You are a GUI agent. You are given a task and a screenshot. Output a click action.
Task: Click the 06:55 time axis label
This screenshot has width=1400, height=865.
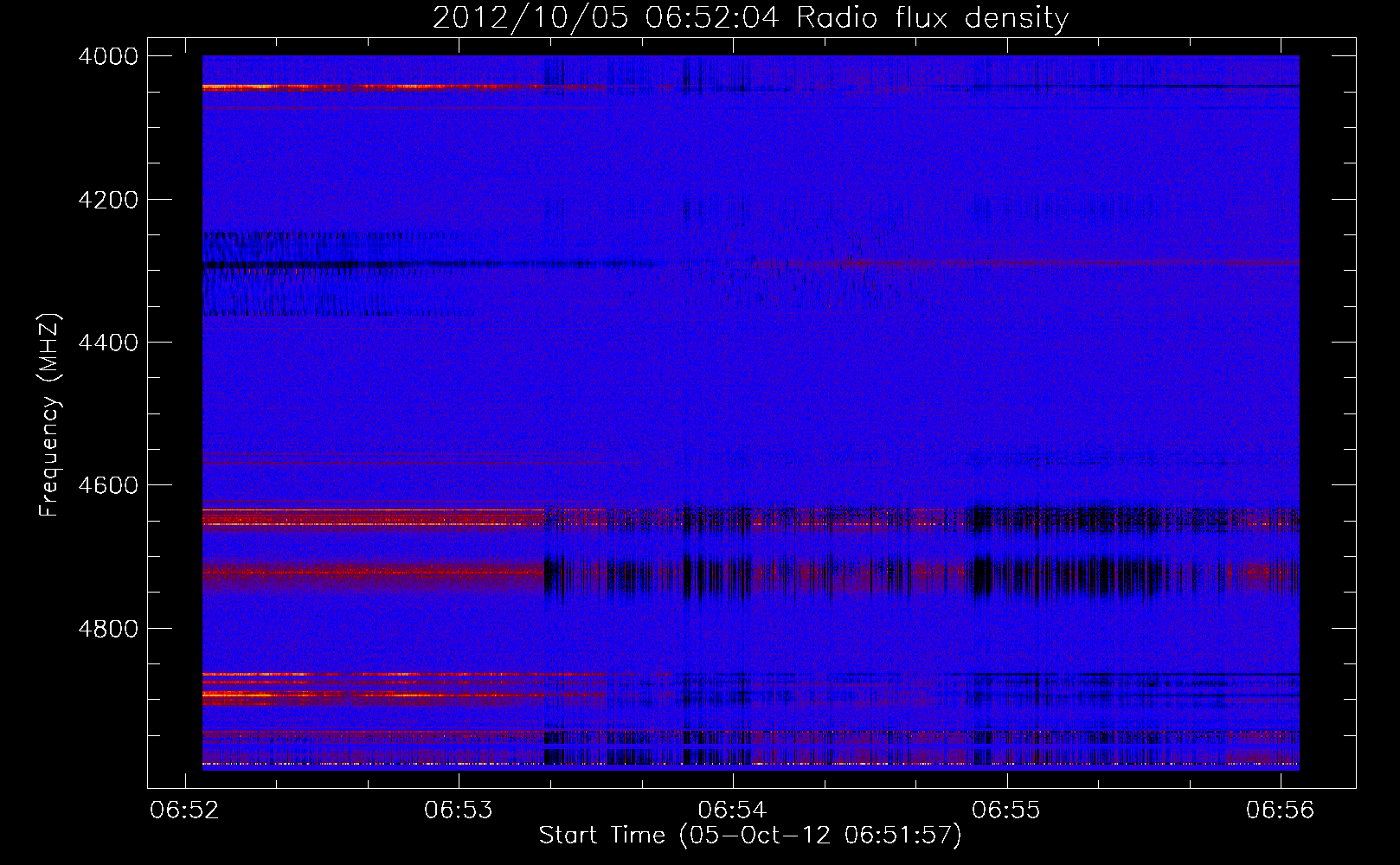click(x=1005, y=810)
